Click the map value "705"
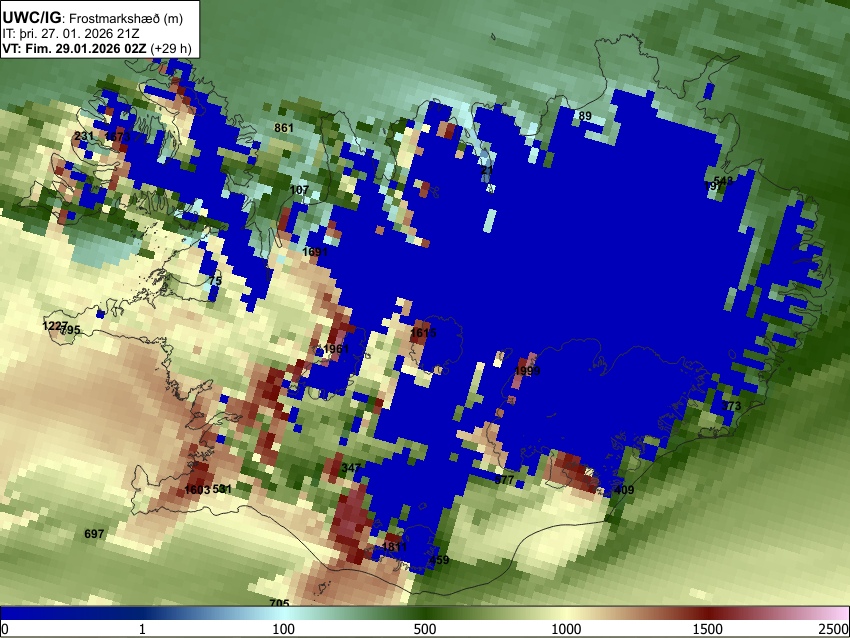 coord(279,603)
